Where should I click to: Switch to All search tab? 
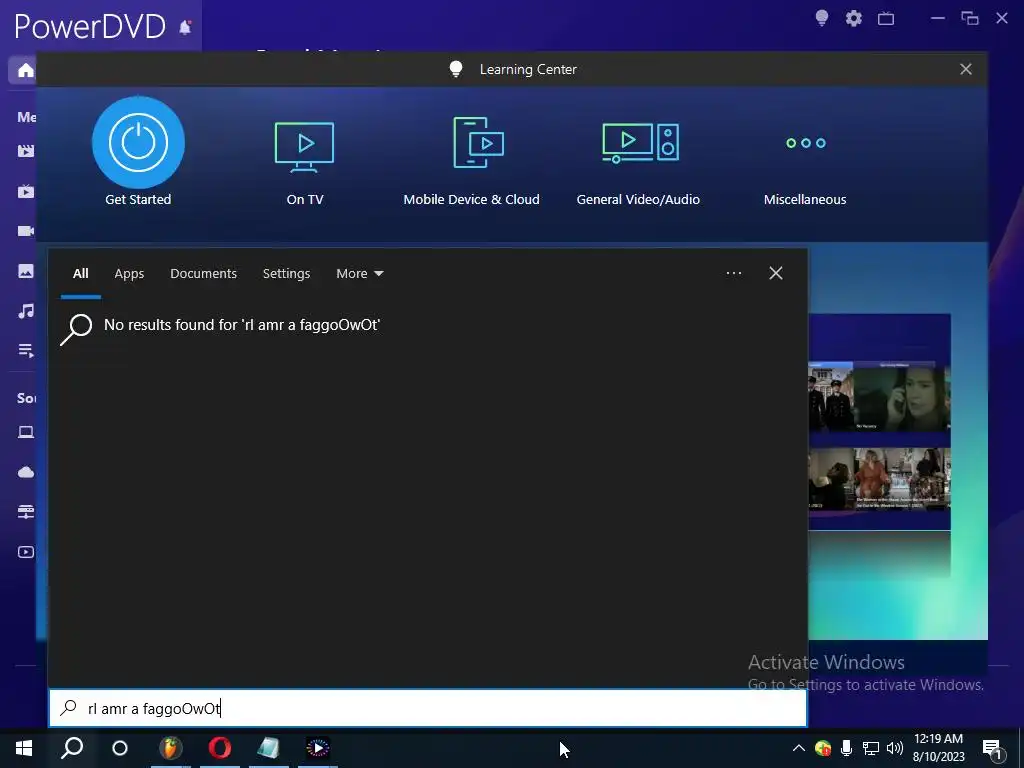80,274
